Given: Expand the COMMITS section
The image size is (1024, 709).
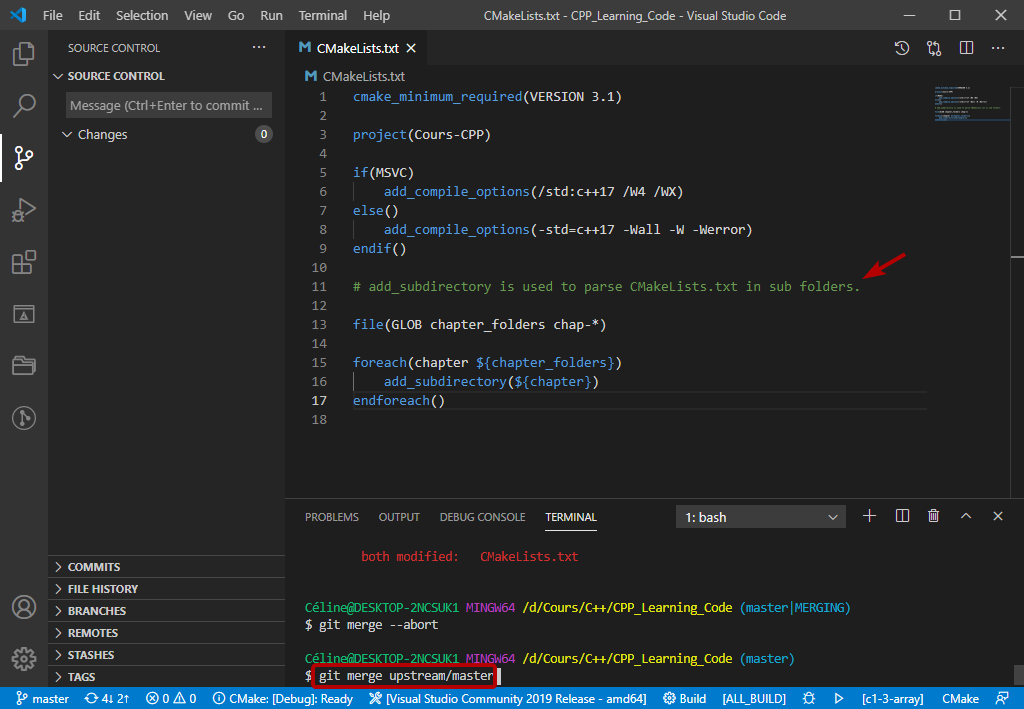Looking at the screenshot, I should [167, 567].
